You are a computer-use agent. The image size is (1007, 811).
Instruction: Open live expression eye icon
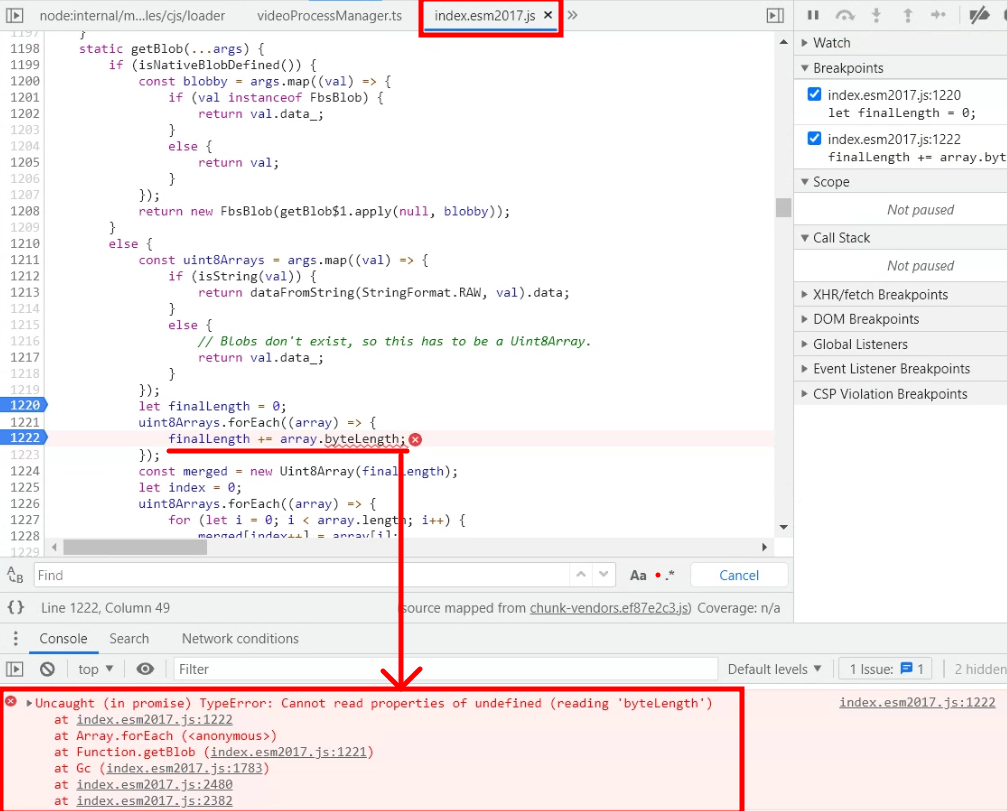[145, 669]
